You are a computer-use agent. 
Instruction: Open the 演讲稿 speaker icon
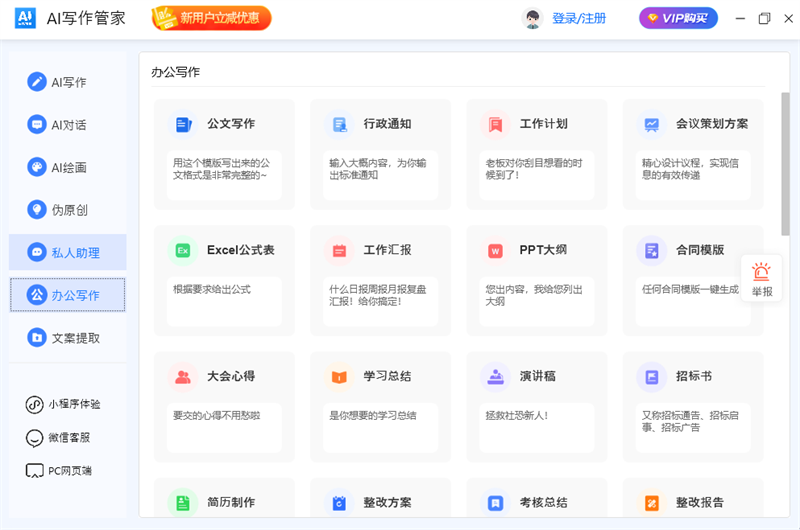tap(495, 376)
